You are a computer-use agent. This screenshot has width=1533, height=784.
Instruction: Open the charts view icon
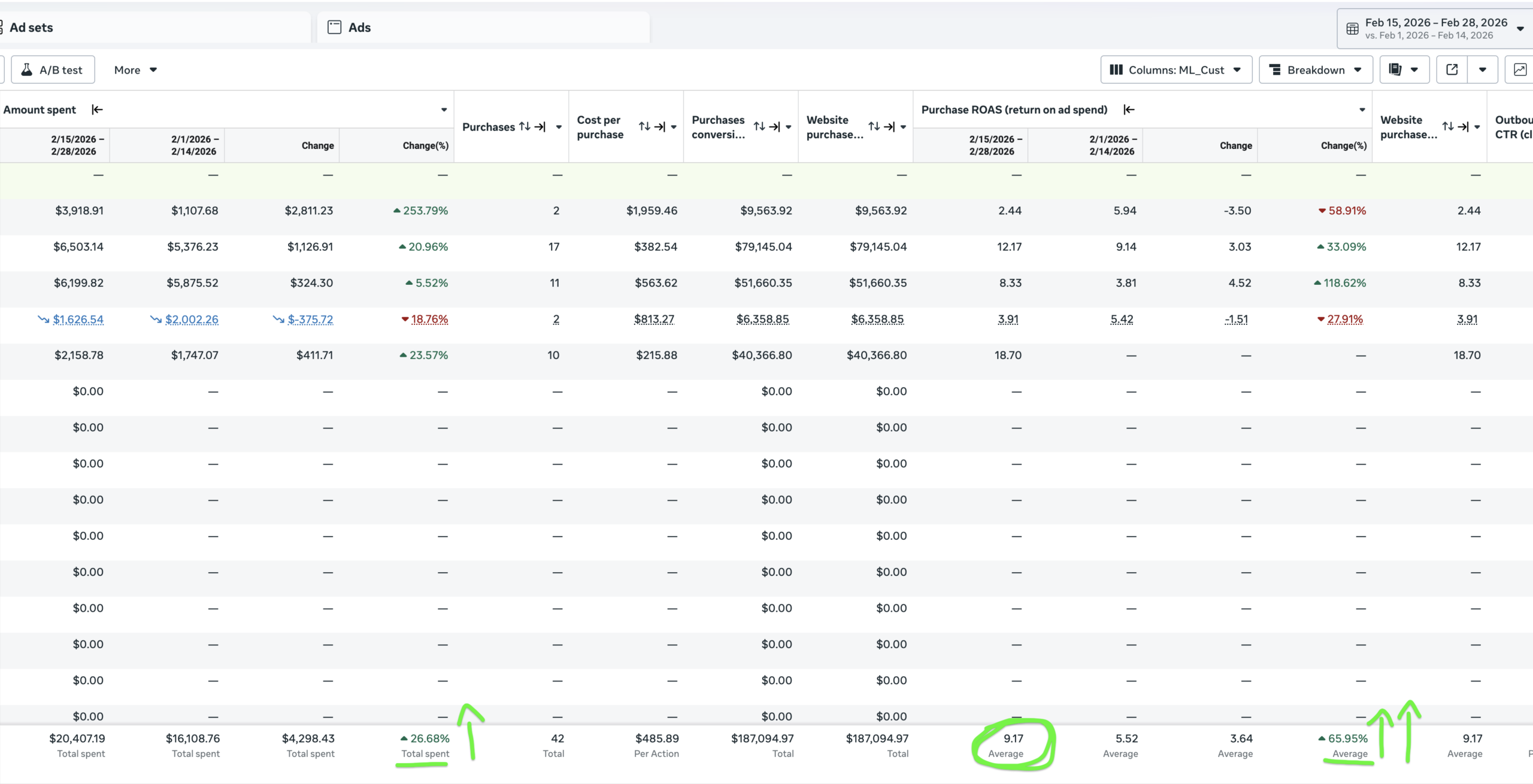1520,70
